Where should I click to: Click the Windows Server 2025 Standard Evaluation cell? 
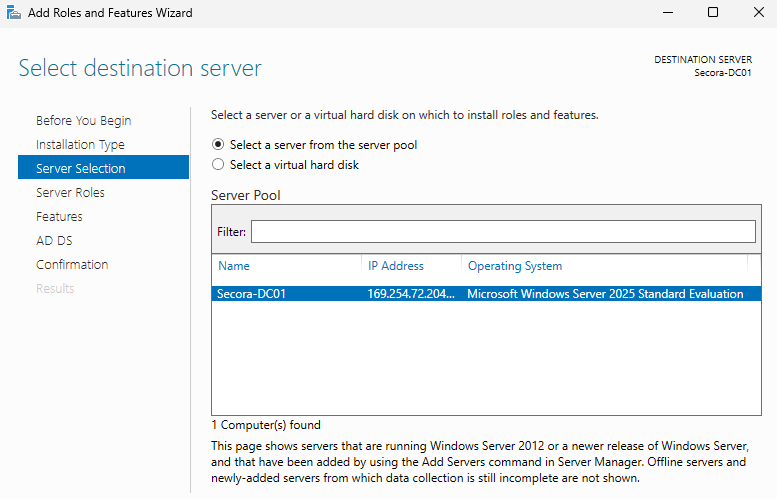click(605, 294)
